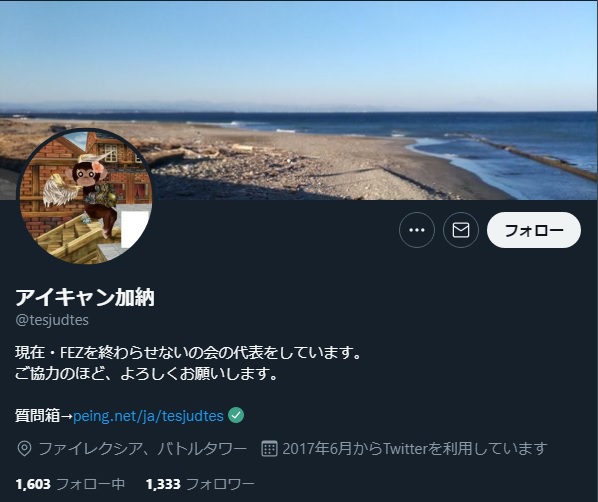Click the フォロー follow button
Image resolution: width=598 pixels, height=502 pixels.
click(x=534, y=230)
